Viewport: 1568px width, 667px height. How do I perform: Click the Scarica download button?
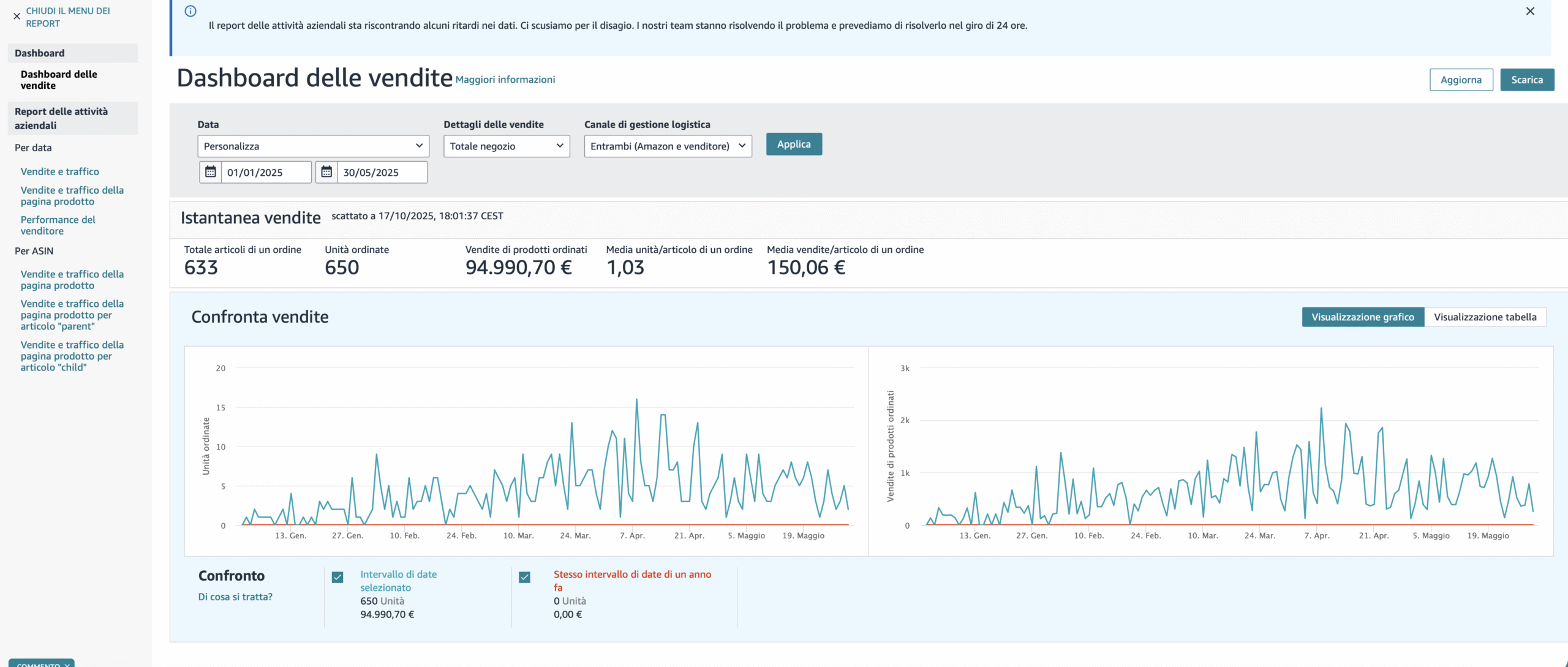tap(1526, 80)
